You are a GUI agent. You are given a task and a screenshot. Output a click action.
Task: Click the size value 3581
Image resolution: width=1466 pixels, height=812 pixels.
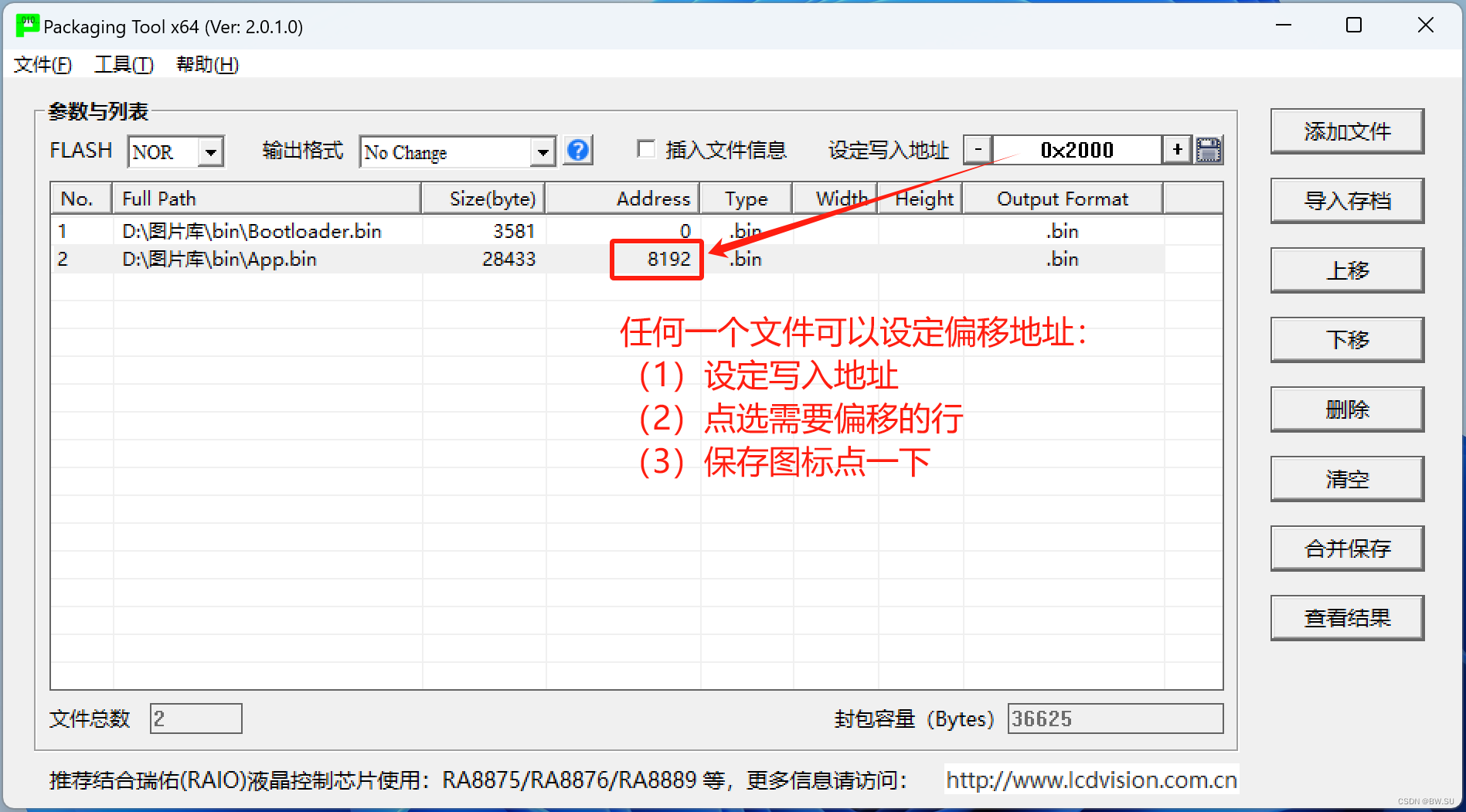tap(514, 231)
